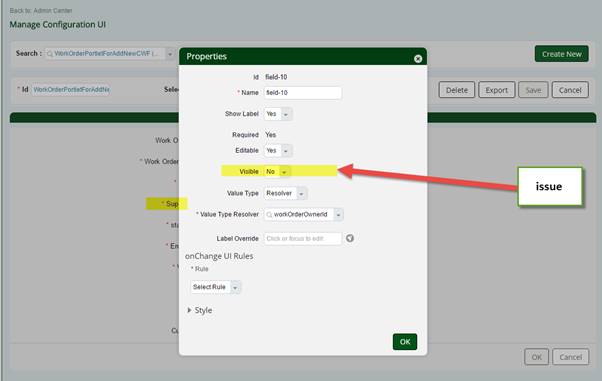Click the Id field WorkOrderPortletForAddNe
This screenshot has height=381, width=602.
71,89
